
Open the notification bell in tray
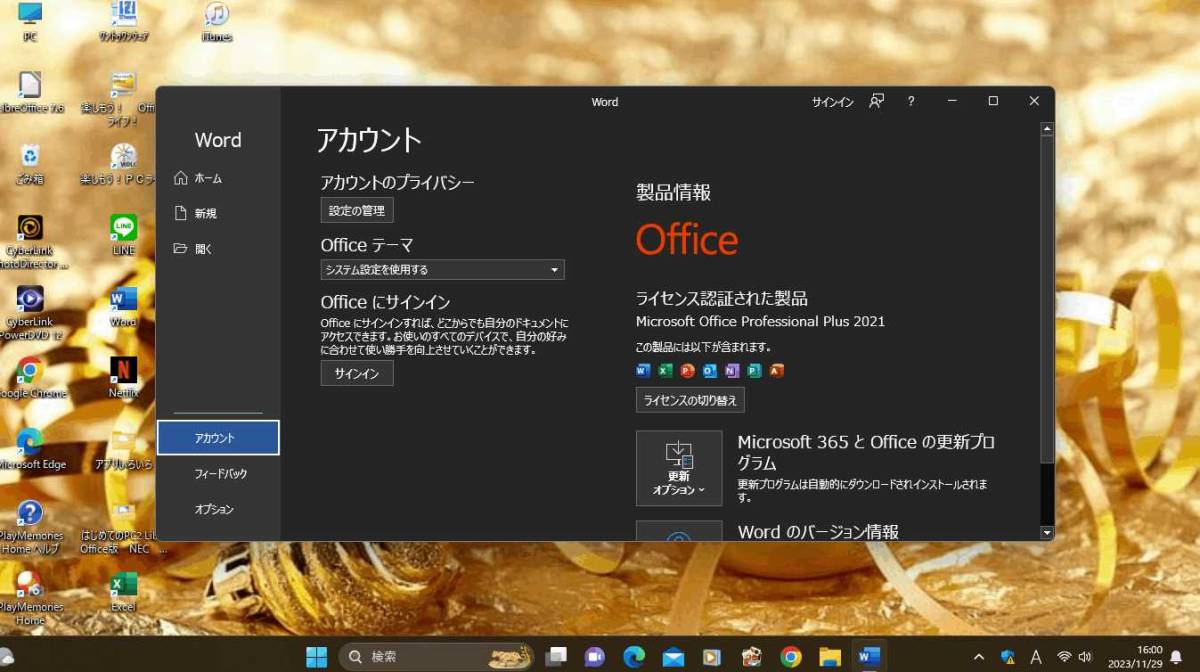(x=1176, y=657)
